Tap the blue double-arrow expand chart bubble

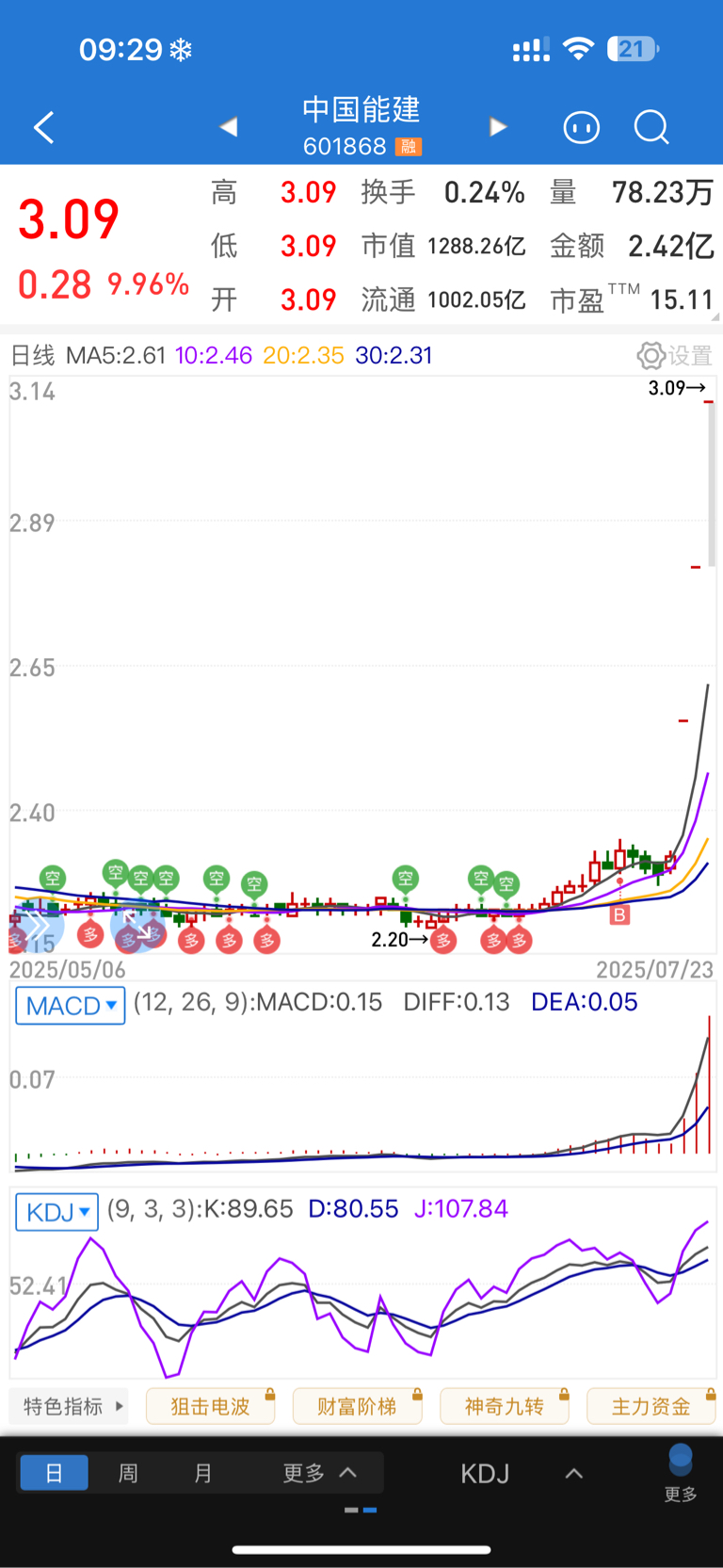point(37,926)
